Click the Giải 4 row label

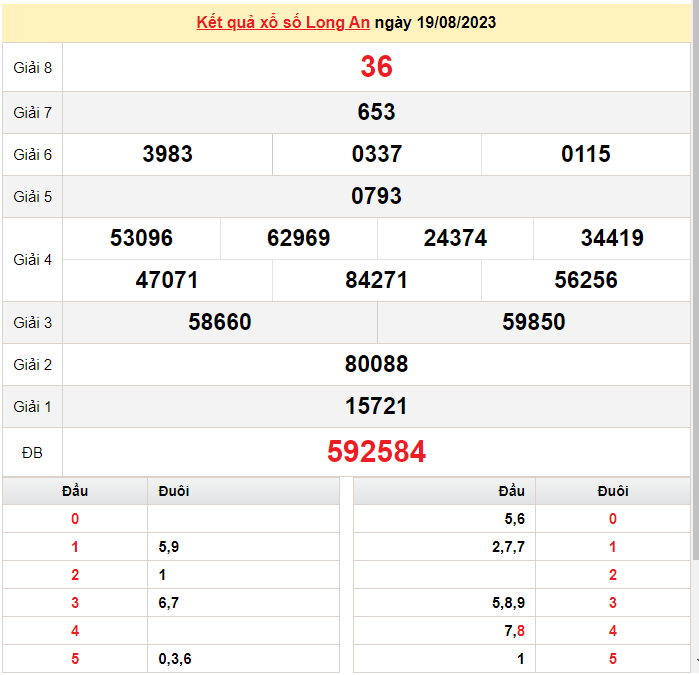(32, 259)
